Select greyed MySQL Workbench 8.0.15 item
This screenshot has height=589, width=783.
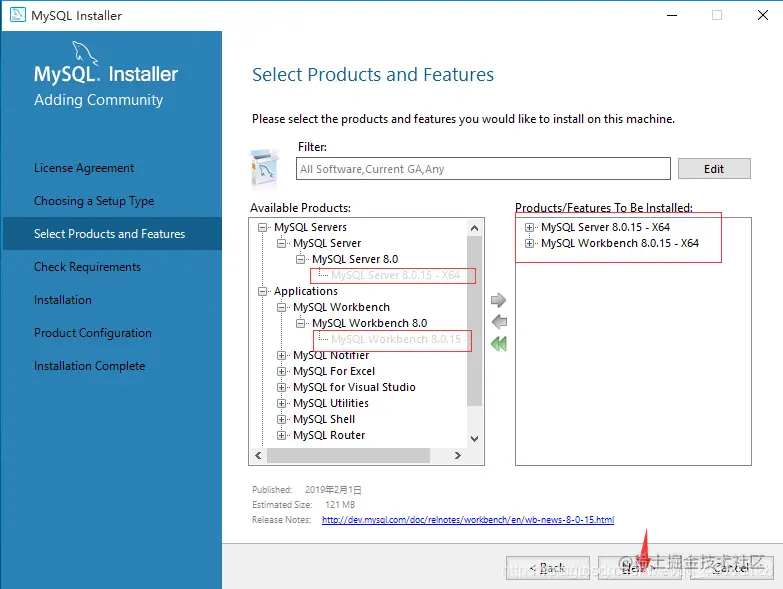pos(396,339)
